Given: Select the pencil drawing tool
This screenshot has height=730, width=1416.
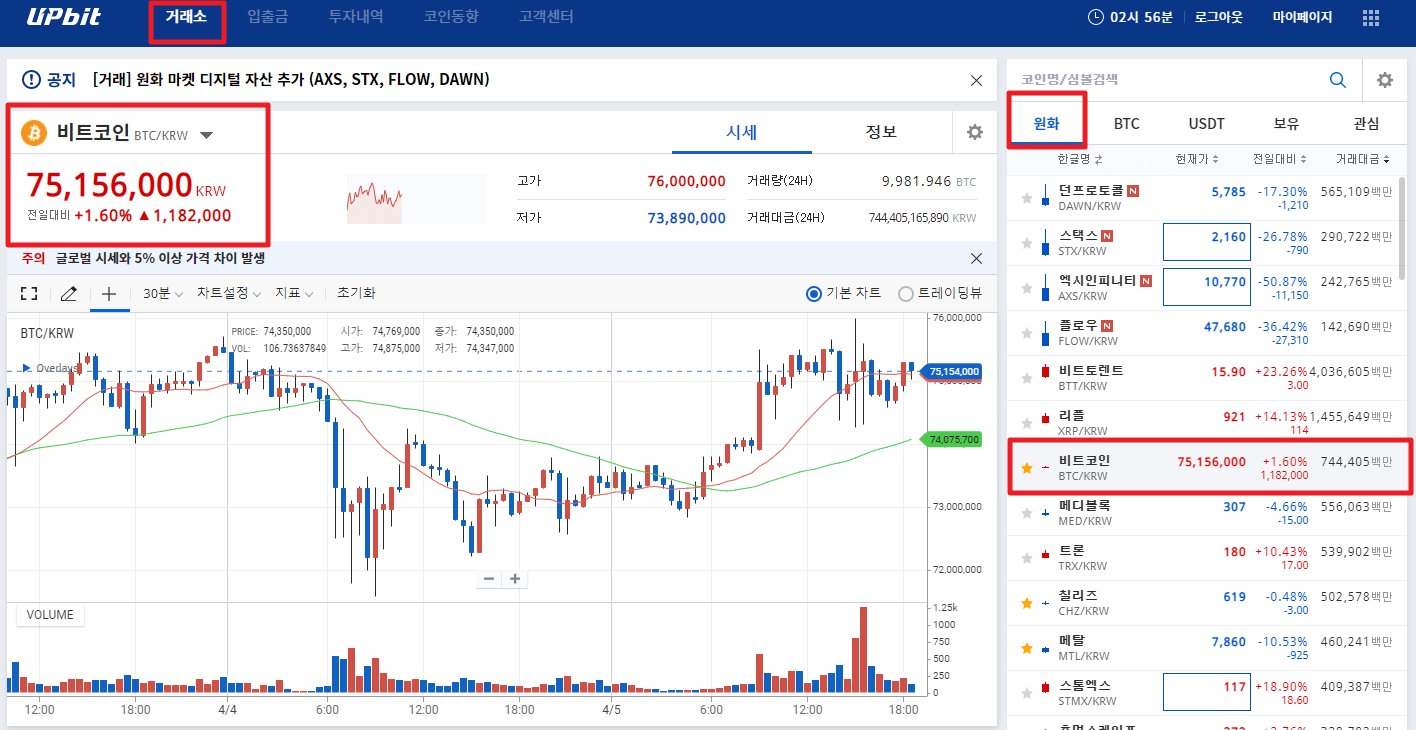Looking at the screenshot, I should click(69, 293).
